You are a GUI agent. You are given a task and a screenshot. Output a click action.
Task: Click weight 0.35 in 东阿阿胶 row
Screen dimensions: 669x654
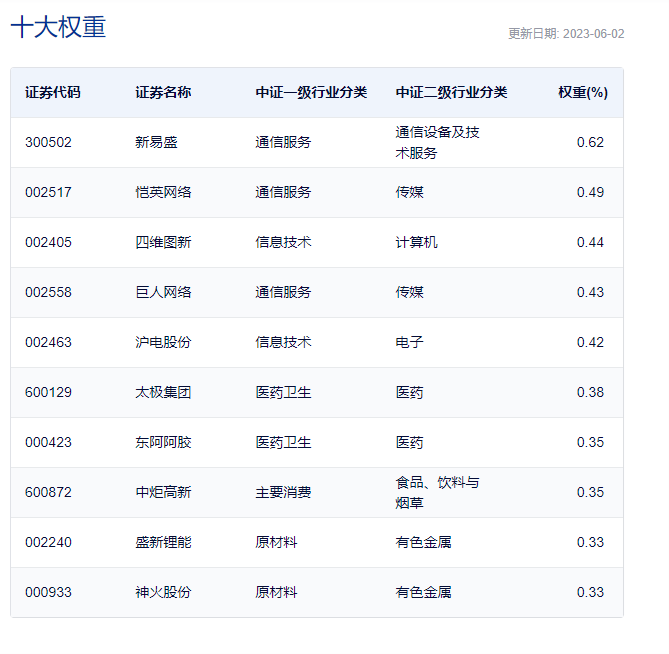(x=590, y=442)
